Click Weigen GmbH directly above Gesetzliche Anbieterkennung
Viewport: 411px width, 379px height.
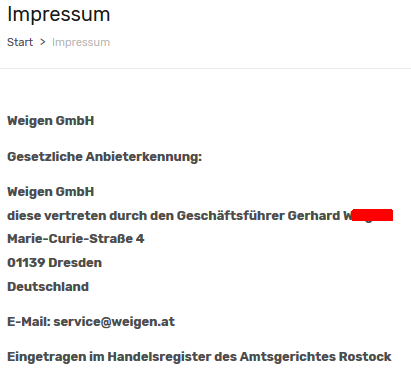pos(51,121)
